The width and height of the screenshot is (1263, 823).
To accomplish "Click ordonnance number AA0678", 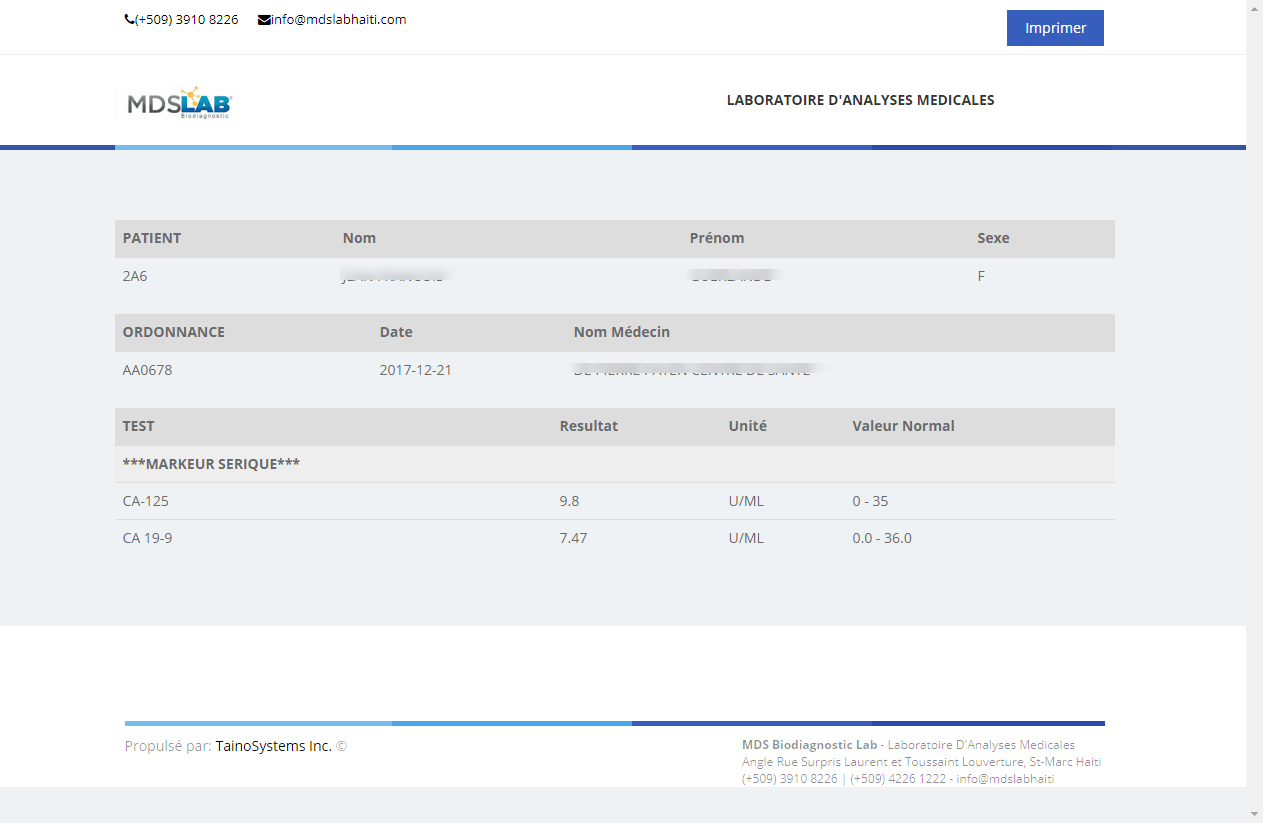I will click(147, 370).
